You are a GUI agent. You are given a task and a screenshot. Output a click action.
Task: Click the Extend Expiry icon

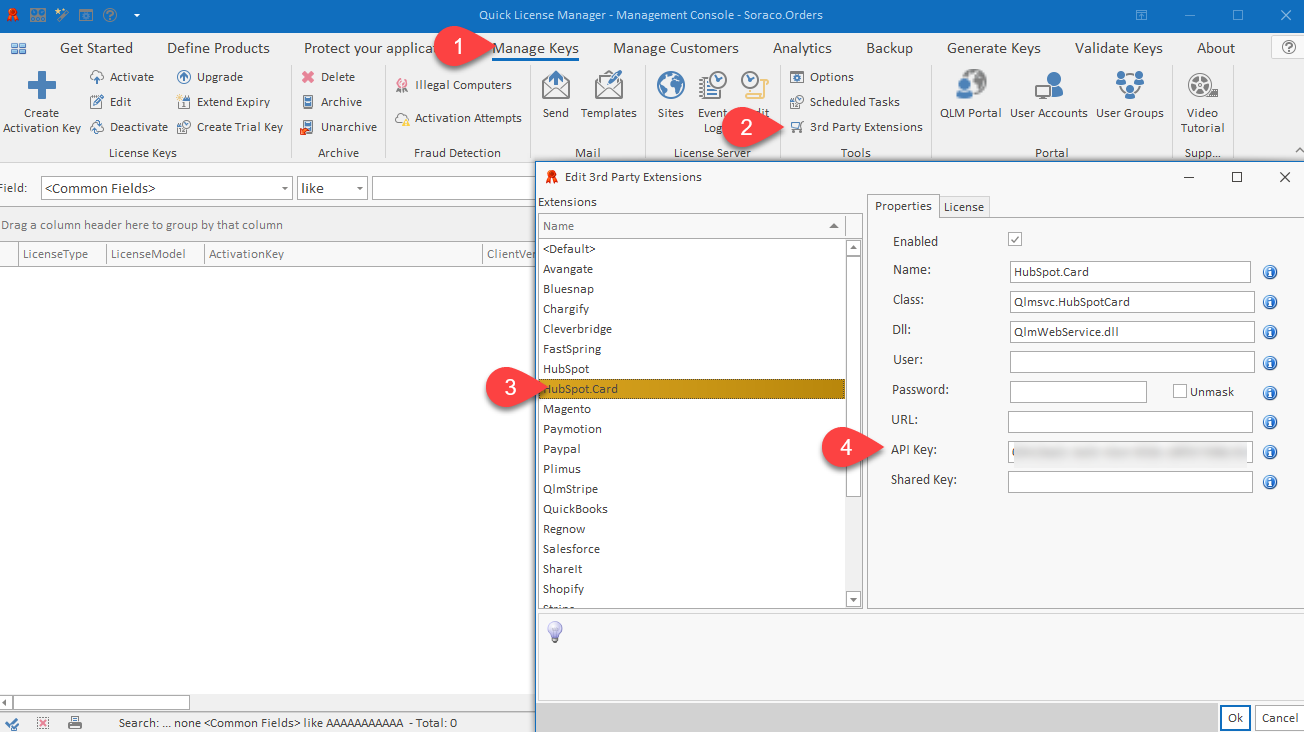(x=184, y=102)
